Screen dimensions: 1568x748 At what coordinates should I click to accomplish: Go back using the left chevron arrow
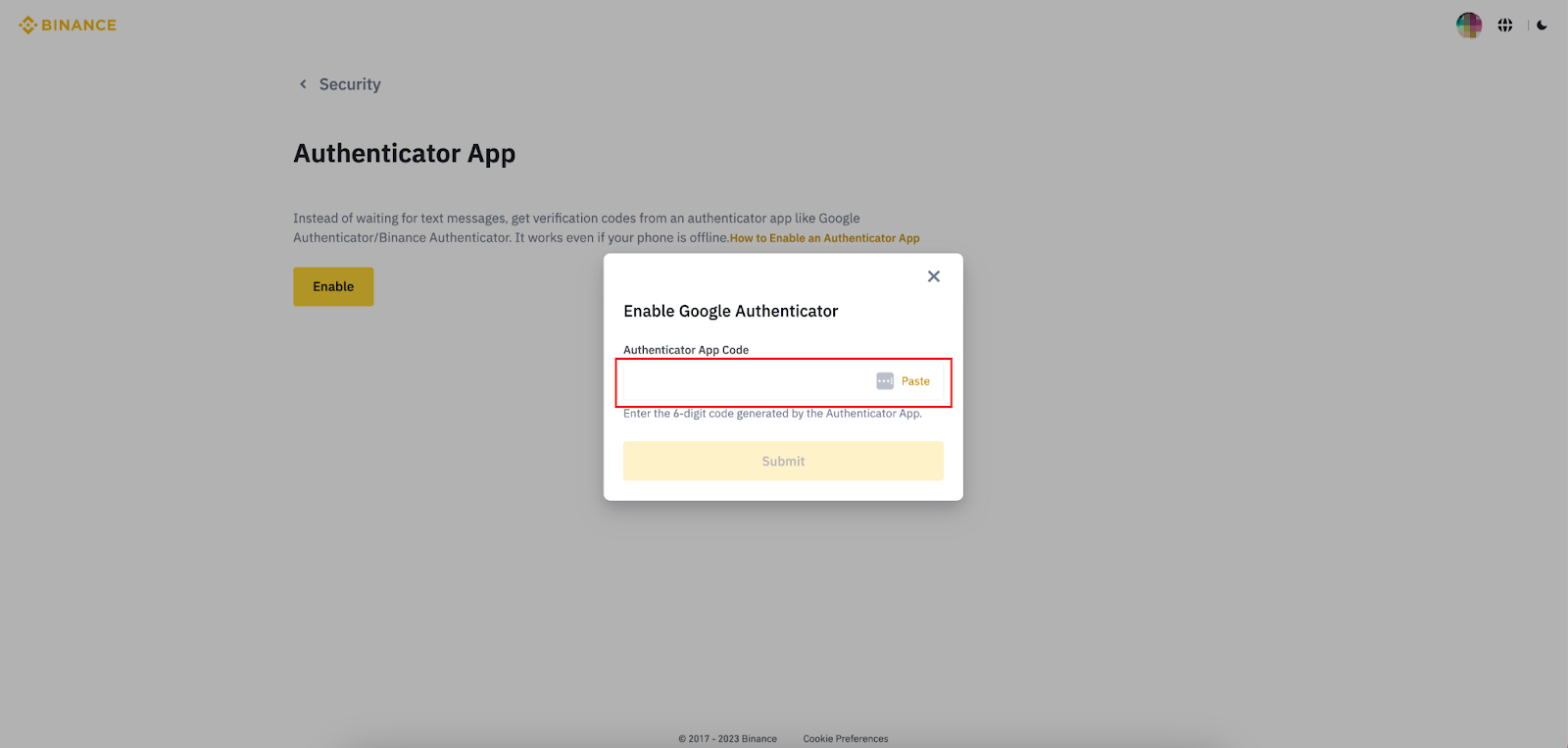(303, 84)
